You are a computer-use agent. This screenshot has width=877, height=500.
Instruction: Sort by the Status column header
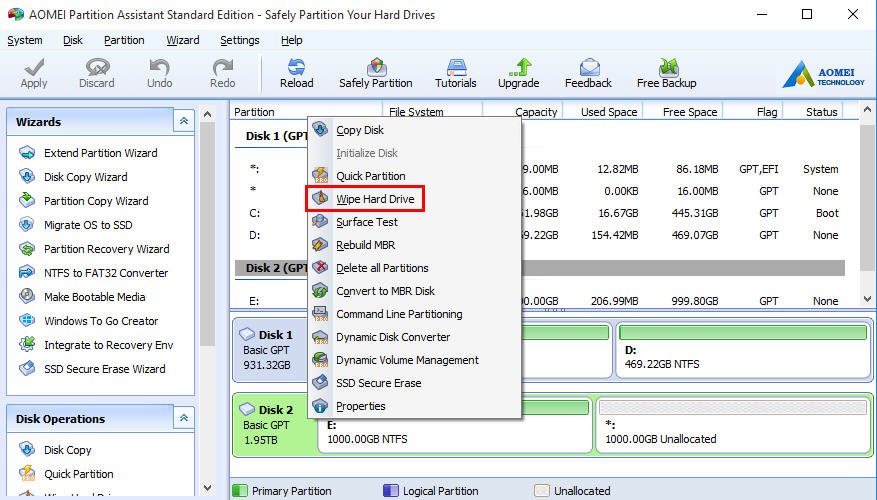tap(813, 112)
